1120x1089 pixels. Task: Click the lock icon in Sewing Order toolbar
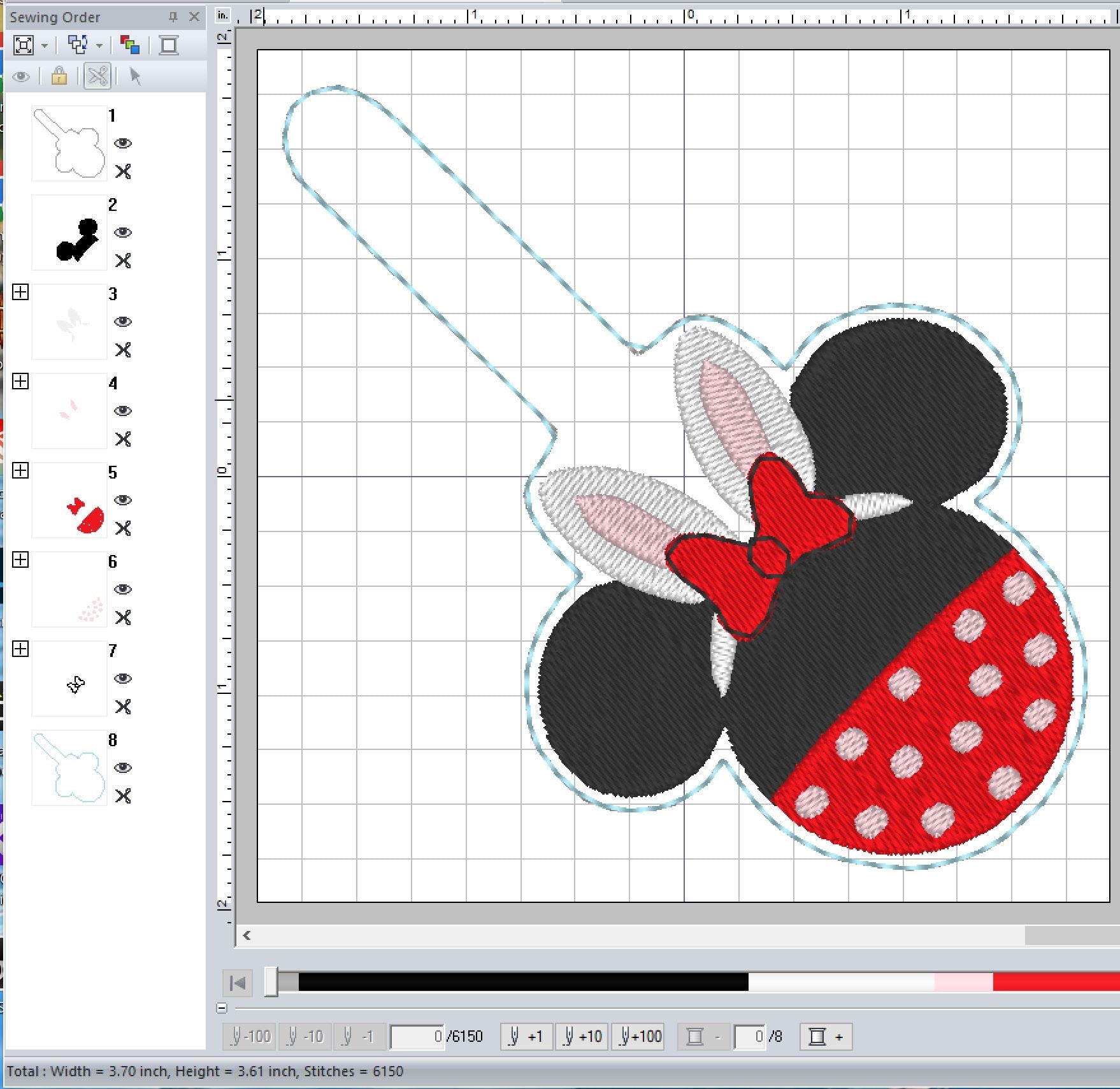[59, 76]
